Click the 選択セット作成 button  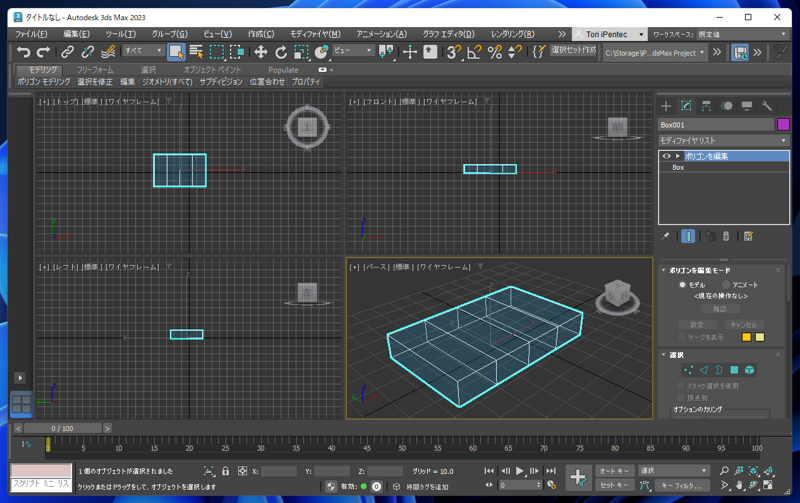tap(573, 51)
